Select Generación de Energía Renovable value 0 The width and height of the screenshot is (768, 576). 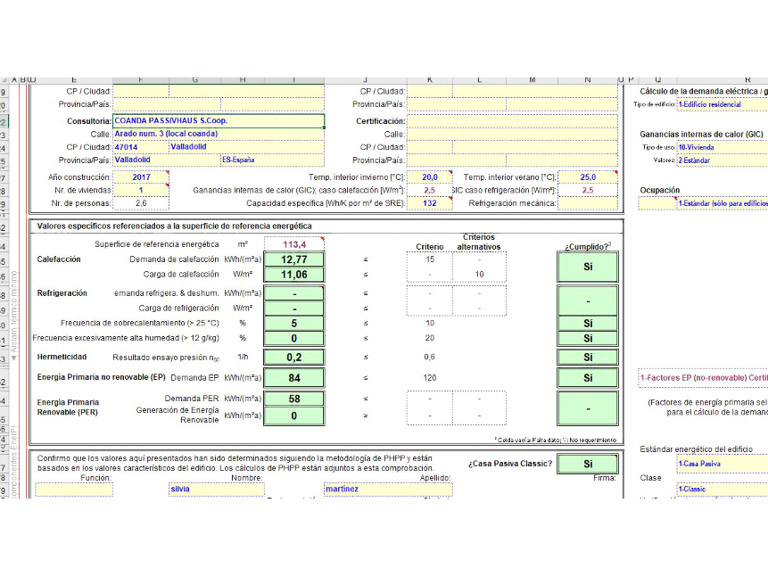point(294,416)
